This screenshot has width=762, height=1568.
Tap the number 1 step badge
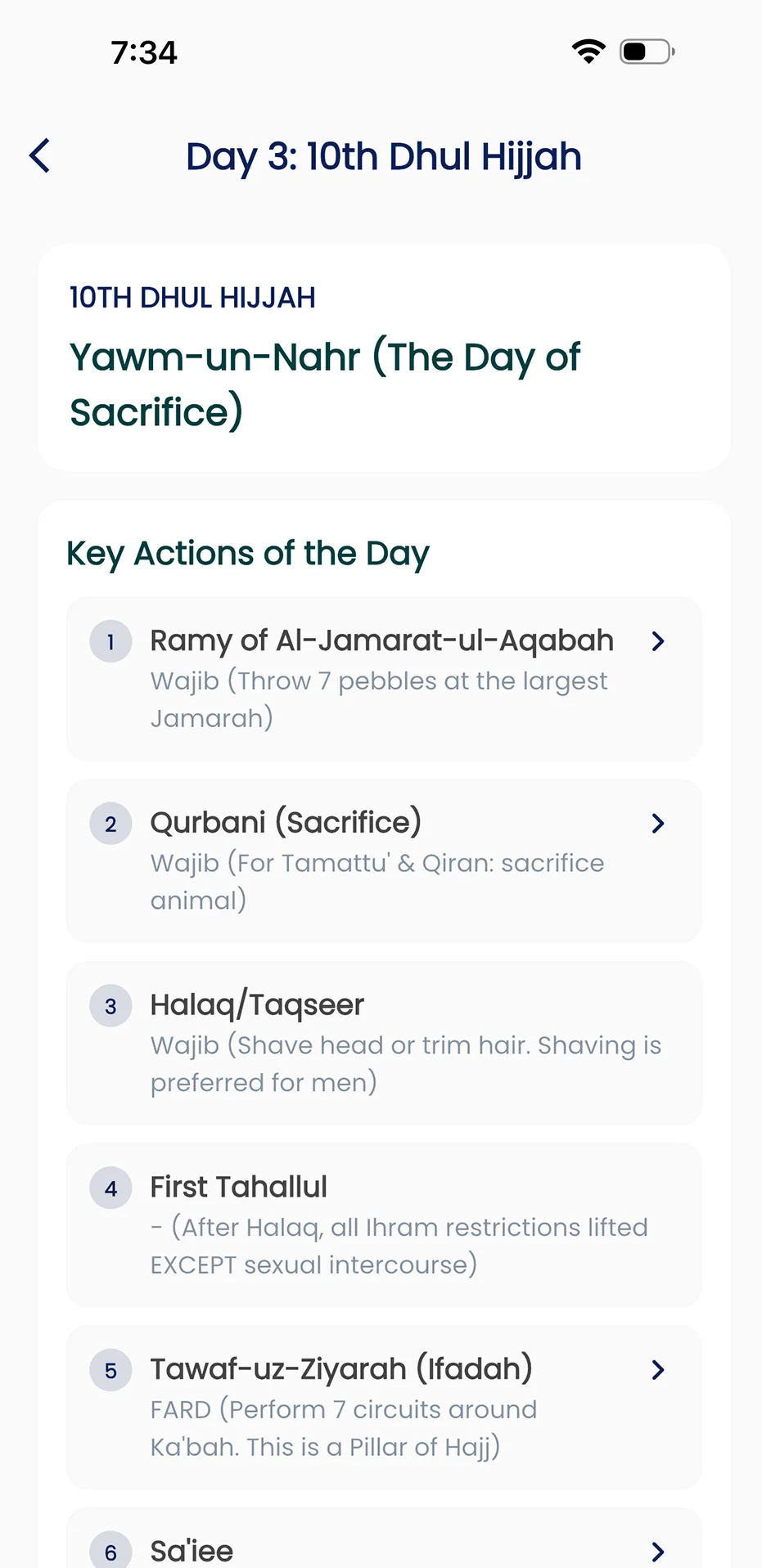(110, 642)
